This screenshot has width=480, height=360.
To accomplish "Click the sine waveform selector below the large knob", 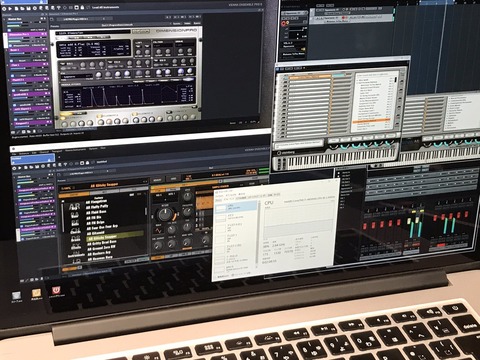I will pos(158,231).
